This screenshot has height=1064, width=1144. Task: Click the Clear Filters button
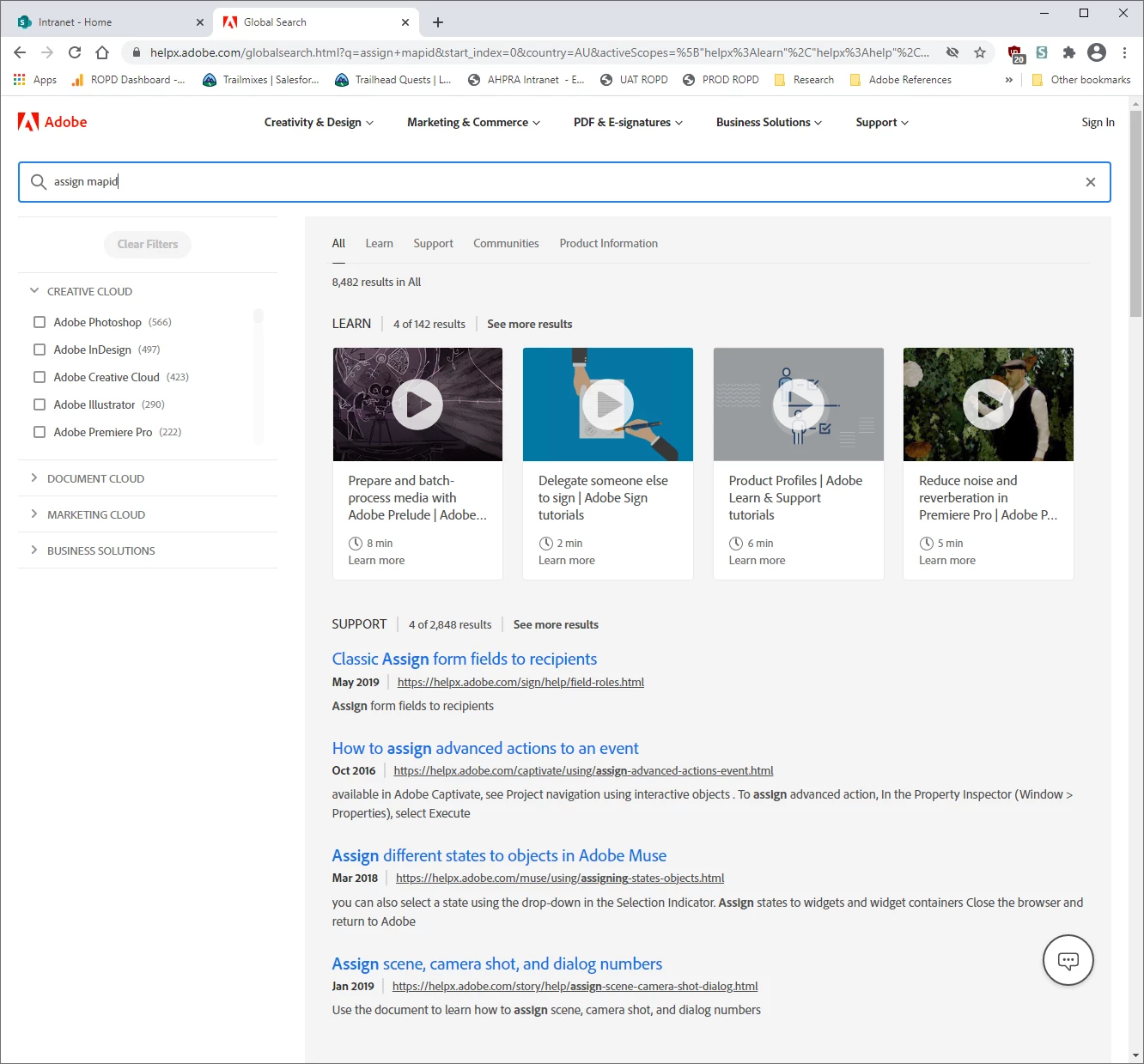coord(148,244)
